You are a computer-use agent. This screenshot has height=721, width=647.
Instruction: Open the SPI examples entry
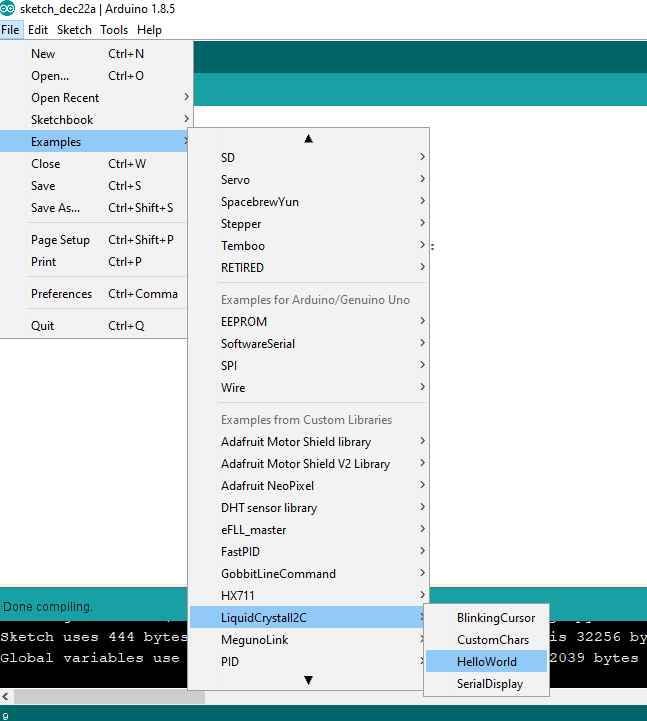click(x=309, y=366)
